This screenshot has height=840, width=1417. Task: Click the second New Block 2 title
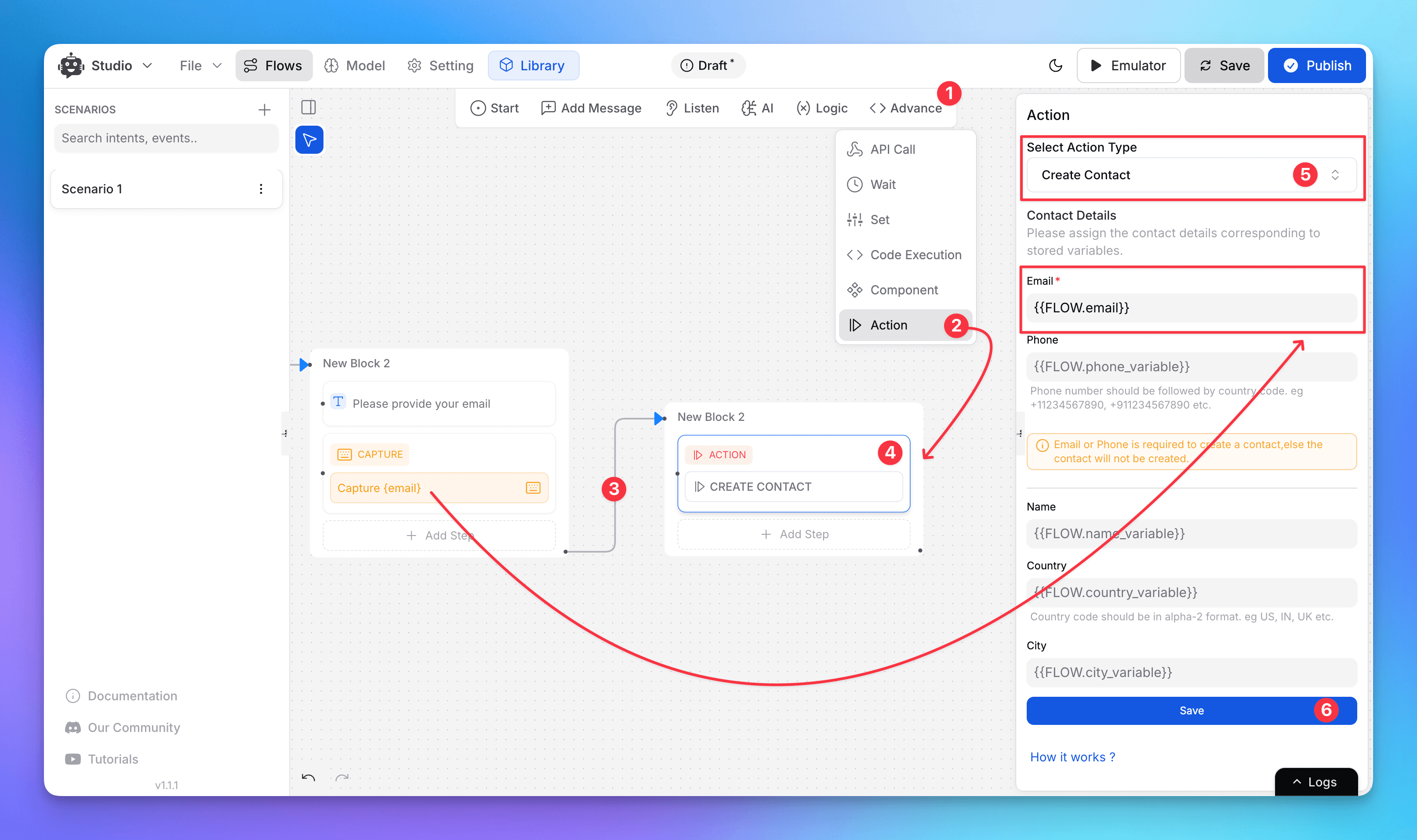(x=711, y=417)
